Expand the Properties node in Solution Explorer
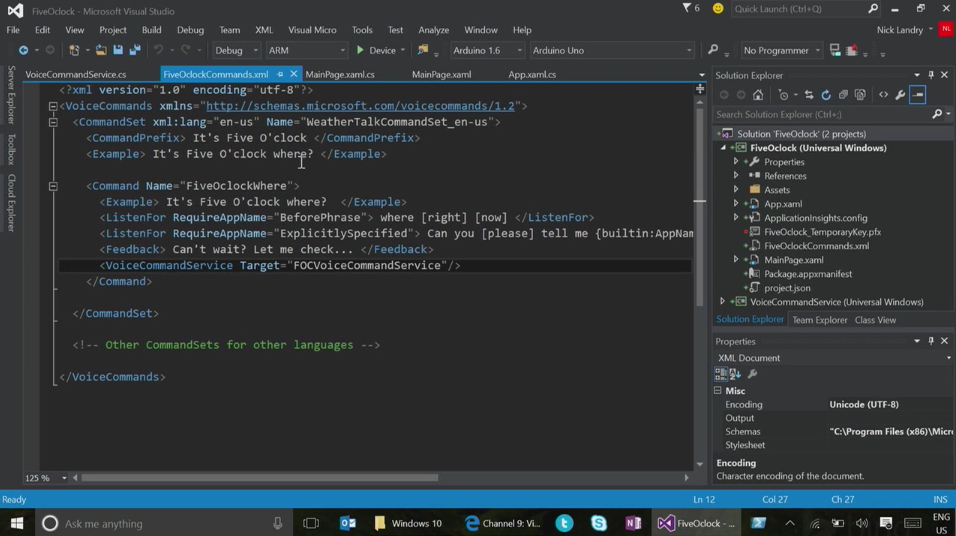The width and height of the screenshot is (956, 536). tap(736, 162)
